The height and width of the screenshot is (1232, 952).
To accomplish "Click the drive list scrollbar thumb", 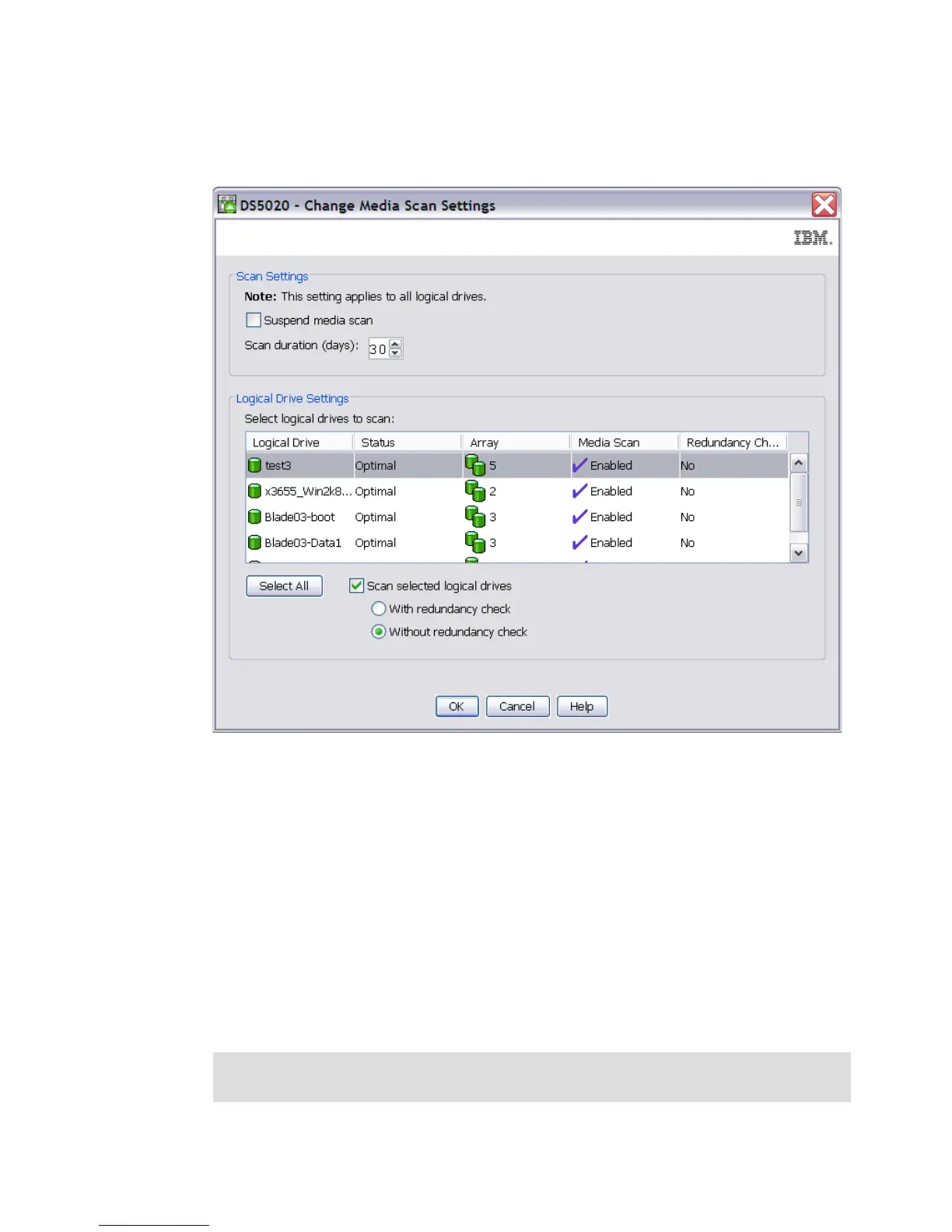I will point(799,502).
